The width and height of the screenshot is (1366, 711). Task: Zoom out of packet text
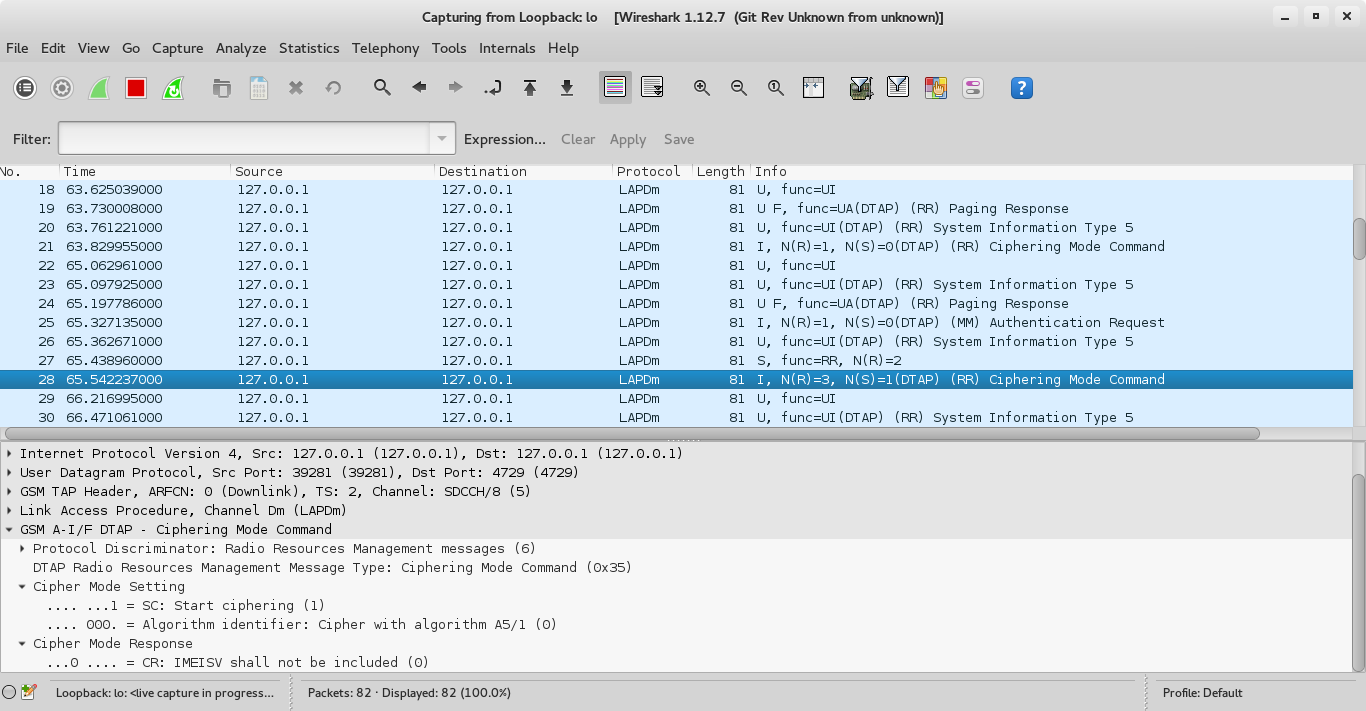(x=739, y=88)
